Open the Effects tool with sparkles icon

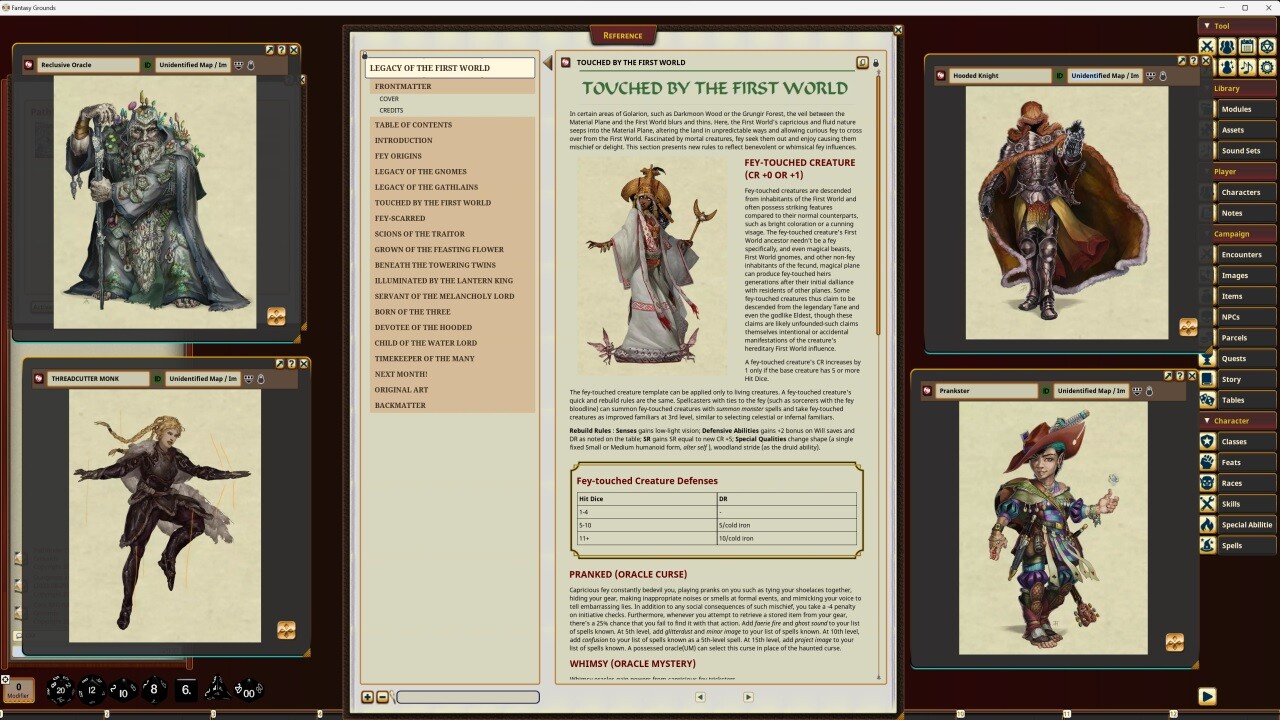tap(1226, 67)
